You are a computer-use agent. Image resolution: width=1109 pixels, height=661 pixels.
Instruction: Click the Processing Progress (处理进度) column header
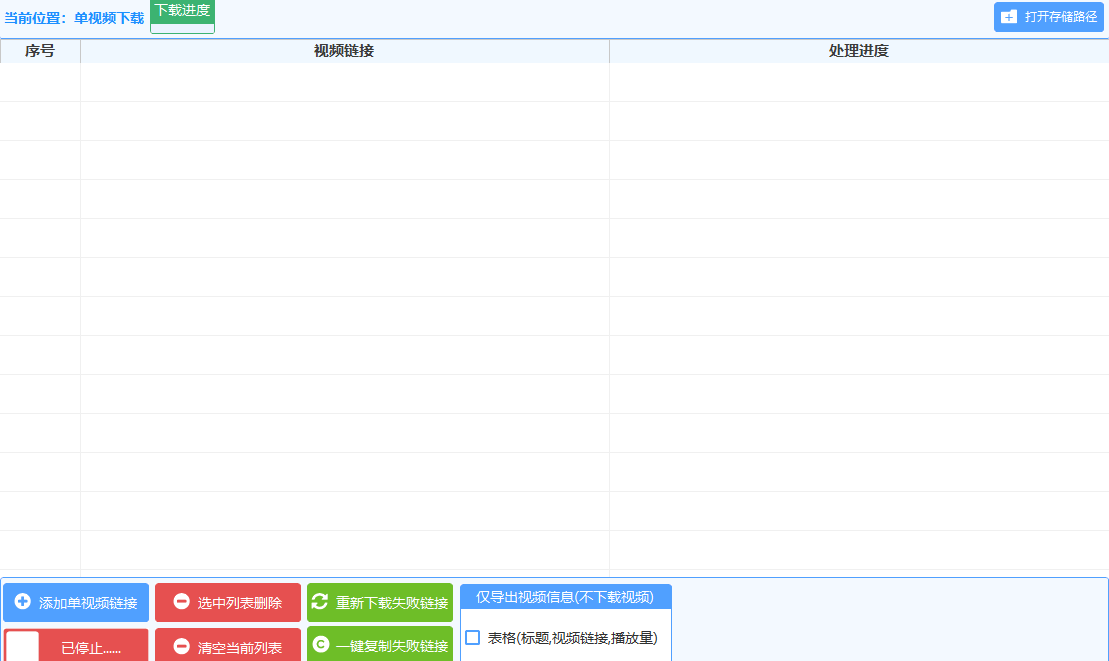click(858, 51)
